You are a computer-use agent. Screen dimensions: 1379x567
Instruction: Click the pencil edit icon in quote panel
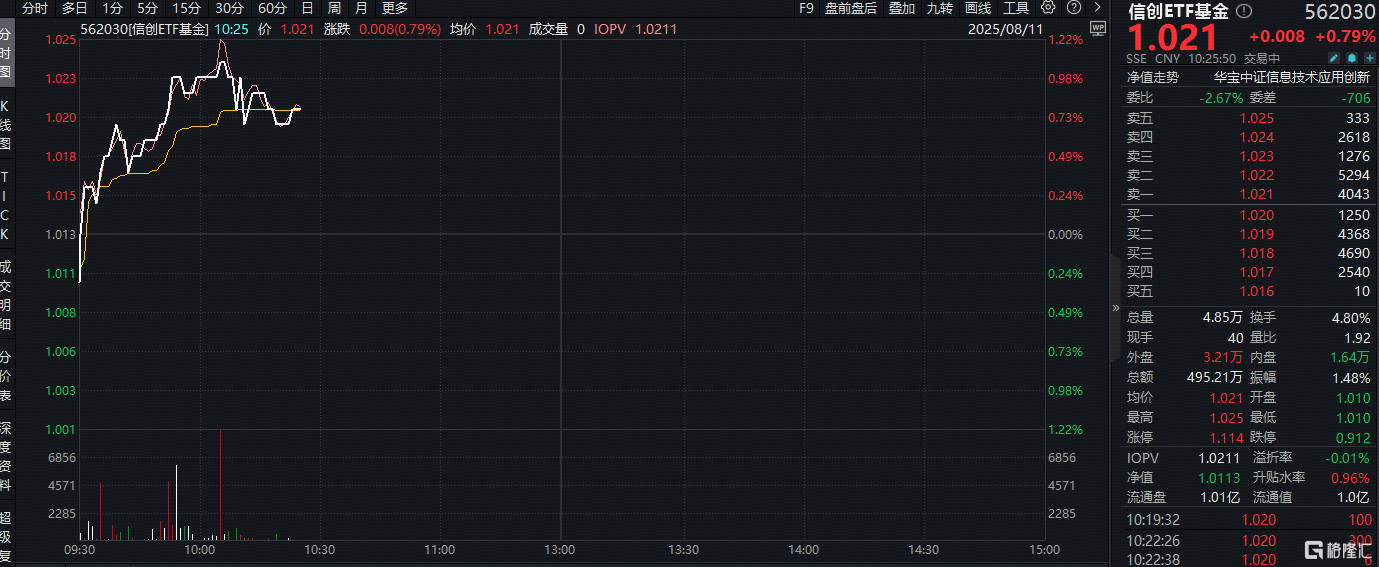coord(1333,58)
